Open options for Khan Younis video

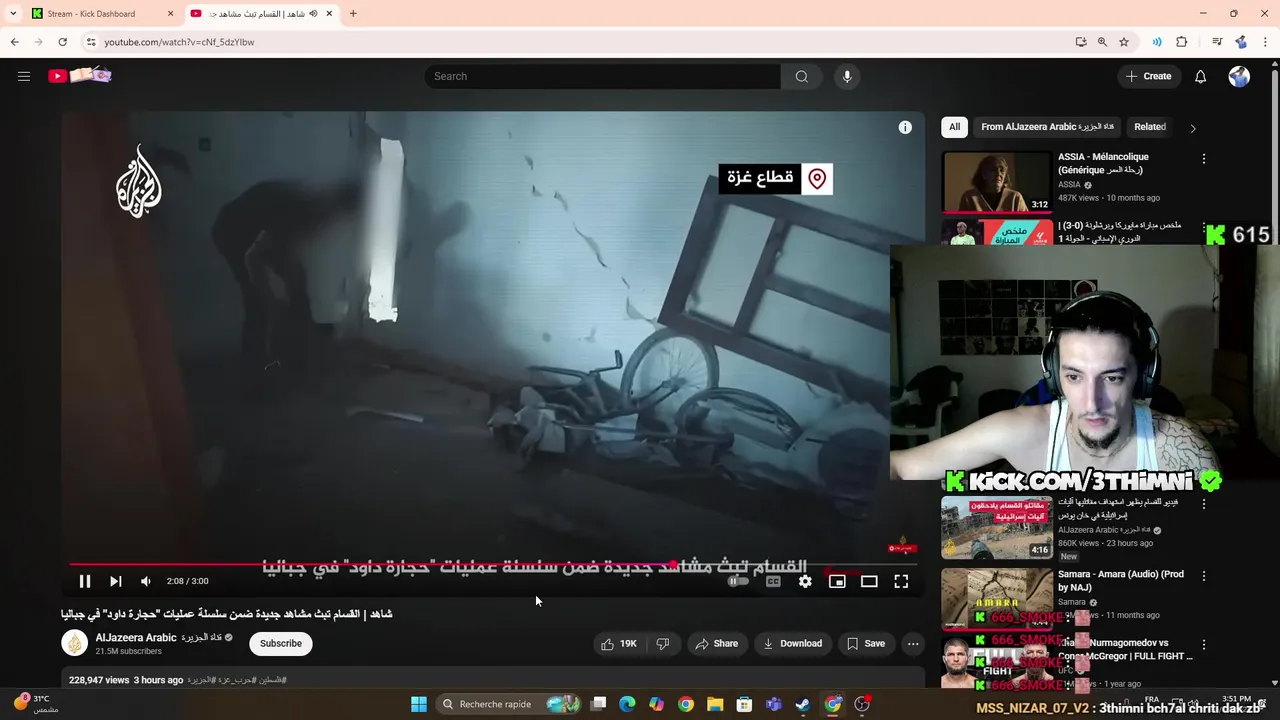[1204, 505]
